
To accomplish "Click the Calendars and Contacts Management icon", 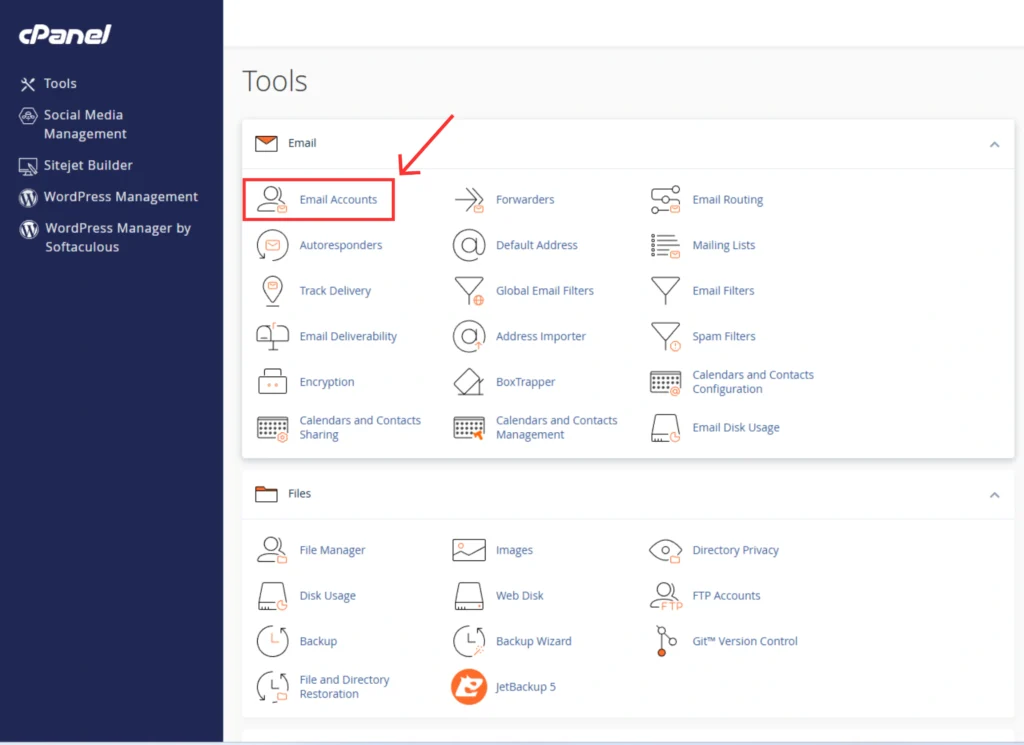I will tap(469, 428).
